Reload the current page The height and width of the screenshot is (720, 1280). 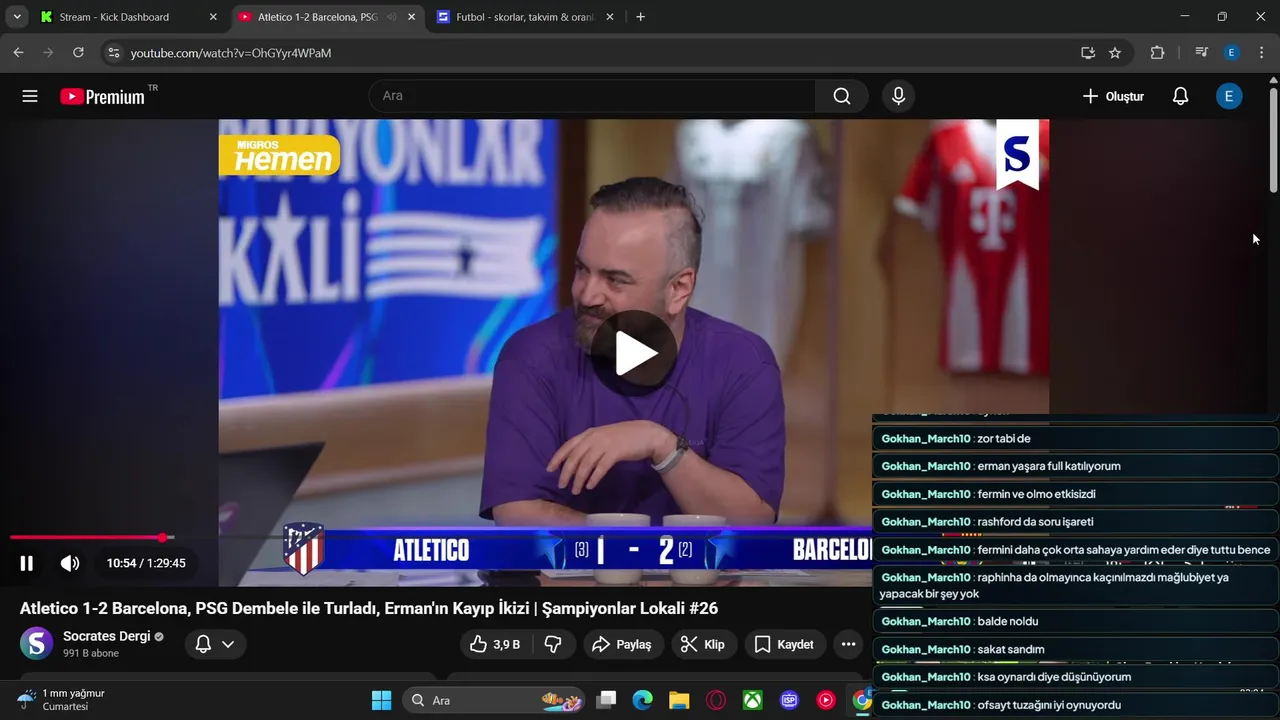78,52
